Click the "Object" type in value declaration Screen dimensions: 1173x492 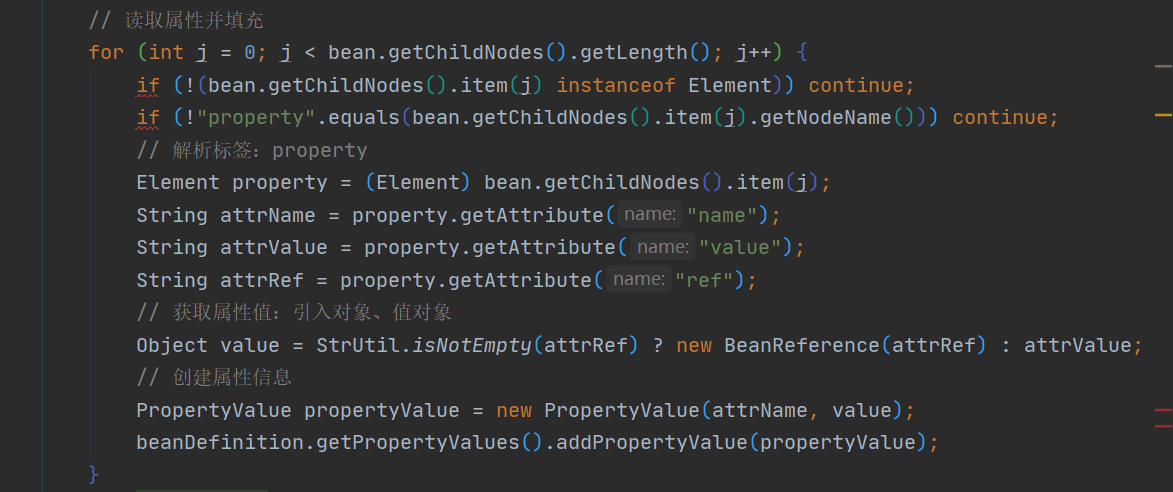pyautogui.click(x=172, y=345)
